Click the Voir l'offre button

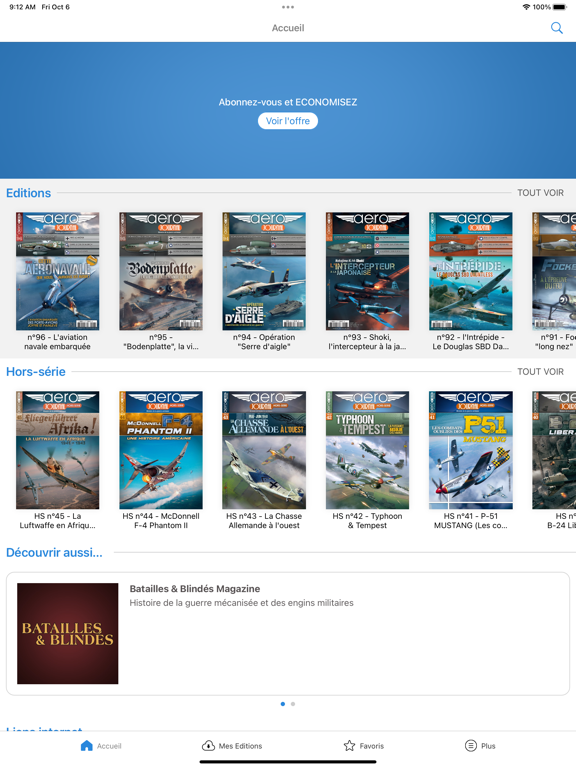click(288, 121)
